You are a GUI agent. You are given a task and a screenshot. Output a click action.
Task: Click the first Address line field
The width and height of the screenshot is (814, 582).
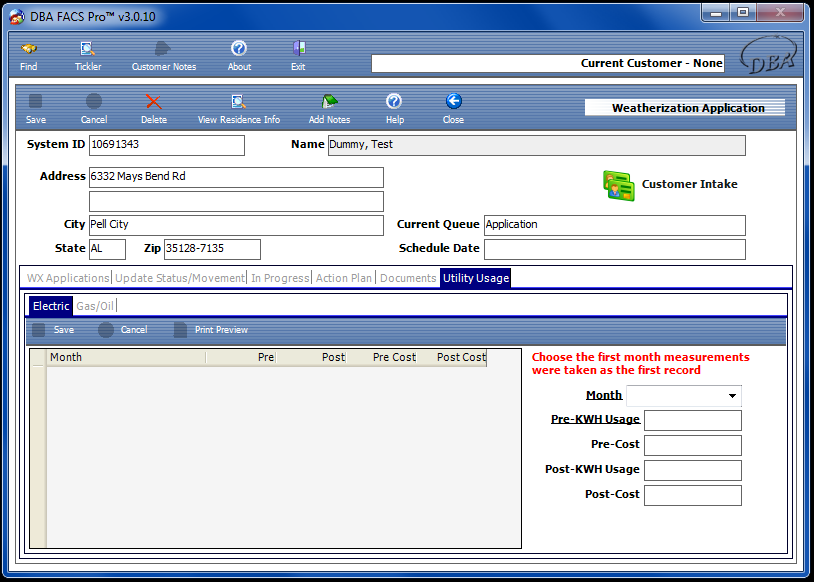(236, 177)
